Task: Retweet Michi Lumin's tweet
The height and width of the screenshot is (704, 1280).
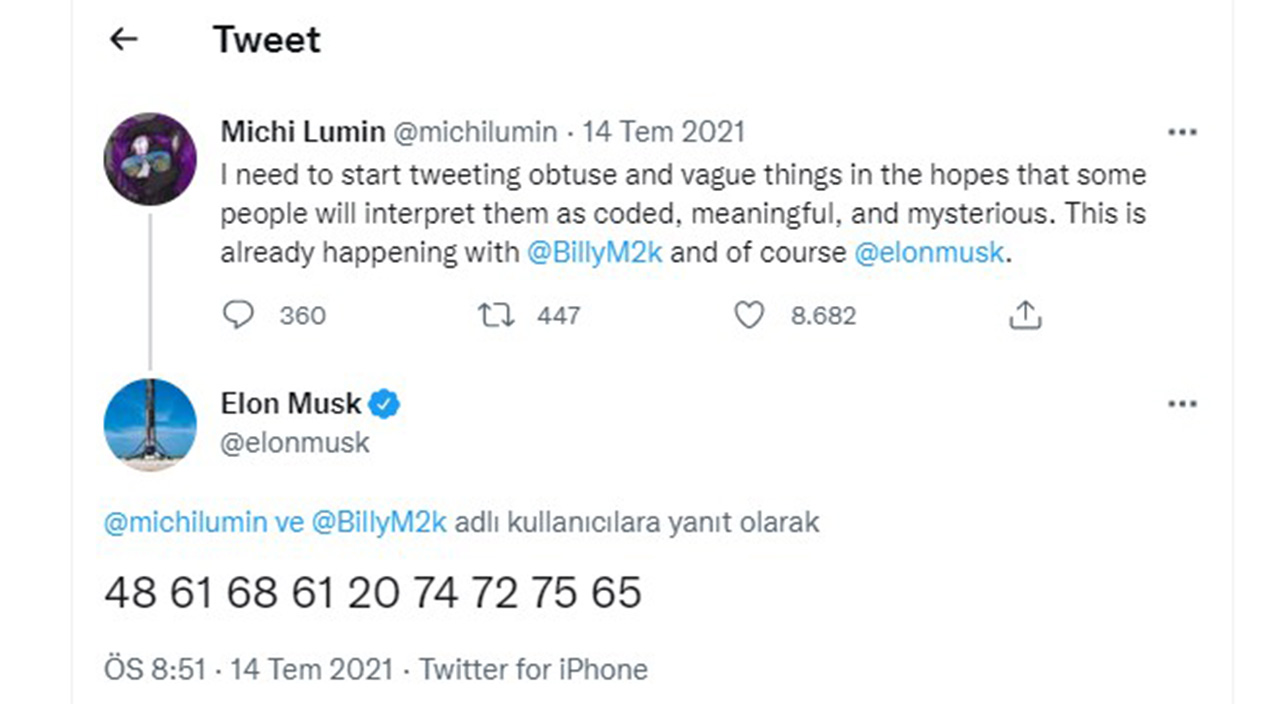Action: pyautogui.click(x=496, y=316)
